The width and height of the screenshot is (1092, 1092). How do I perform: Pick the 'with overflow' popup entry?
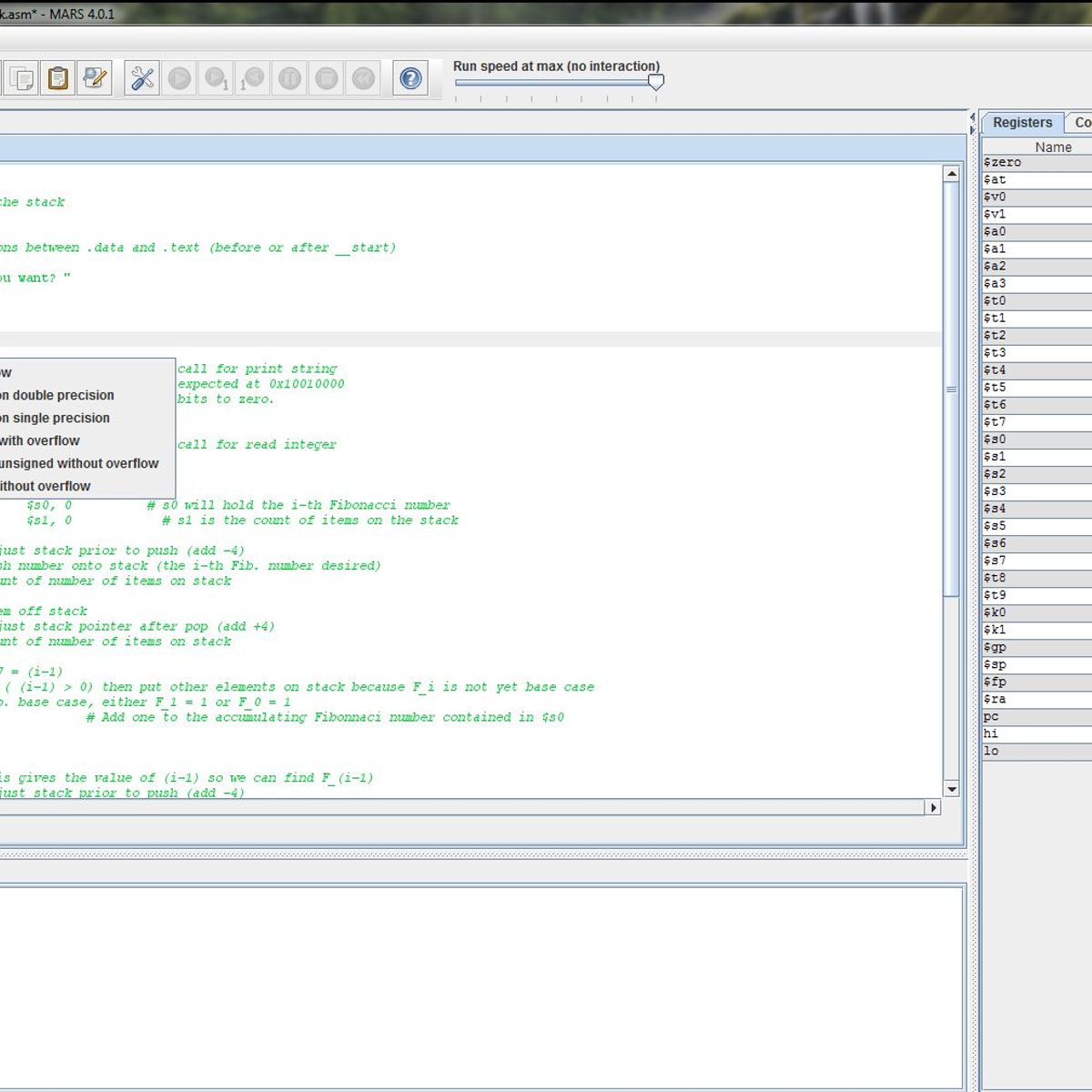point(41,441)
